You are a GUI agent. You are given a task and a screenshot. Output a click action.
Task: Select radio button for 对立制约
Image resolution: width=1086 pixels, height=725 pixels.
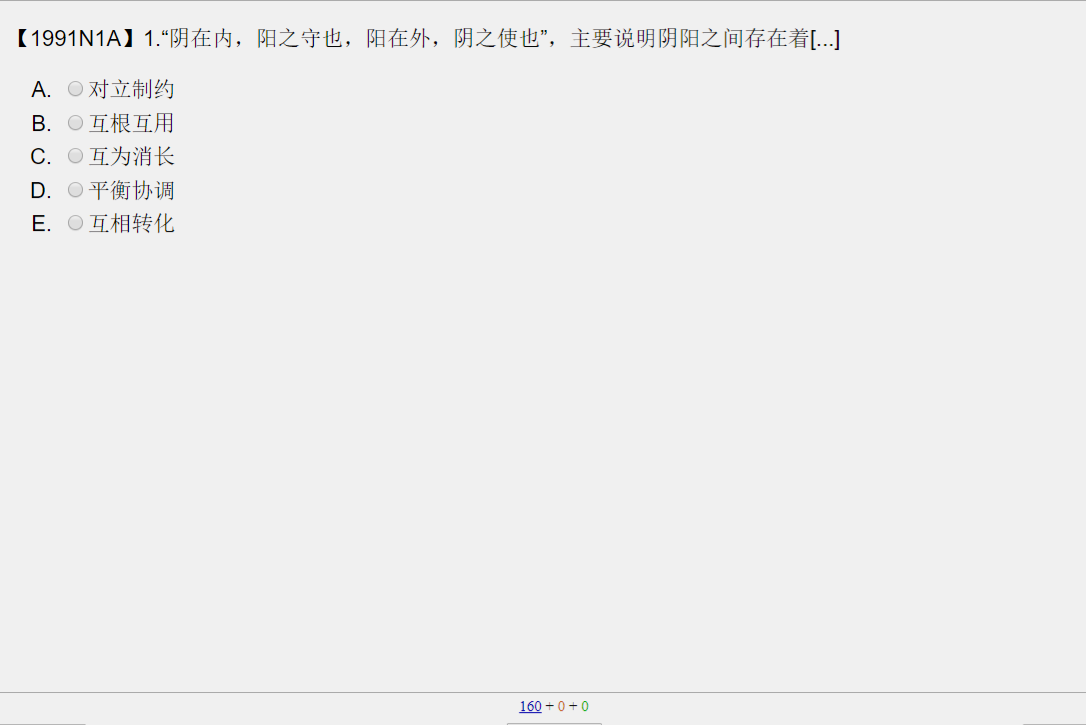[75, 89]
